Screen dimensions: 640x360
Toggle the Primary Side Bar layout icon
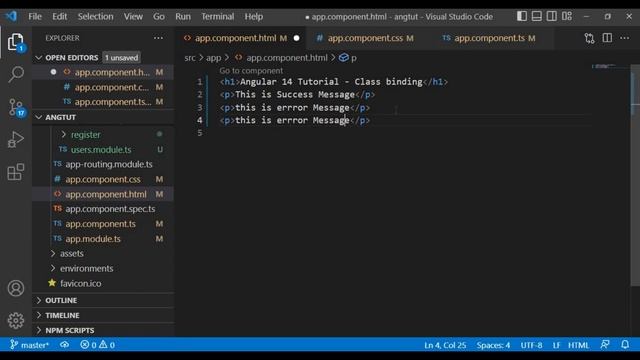click(522, 16)
